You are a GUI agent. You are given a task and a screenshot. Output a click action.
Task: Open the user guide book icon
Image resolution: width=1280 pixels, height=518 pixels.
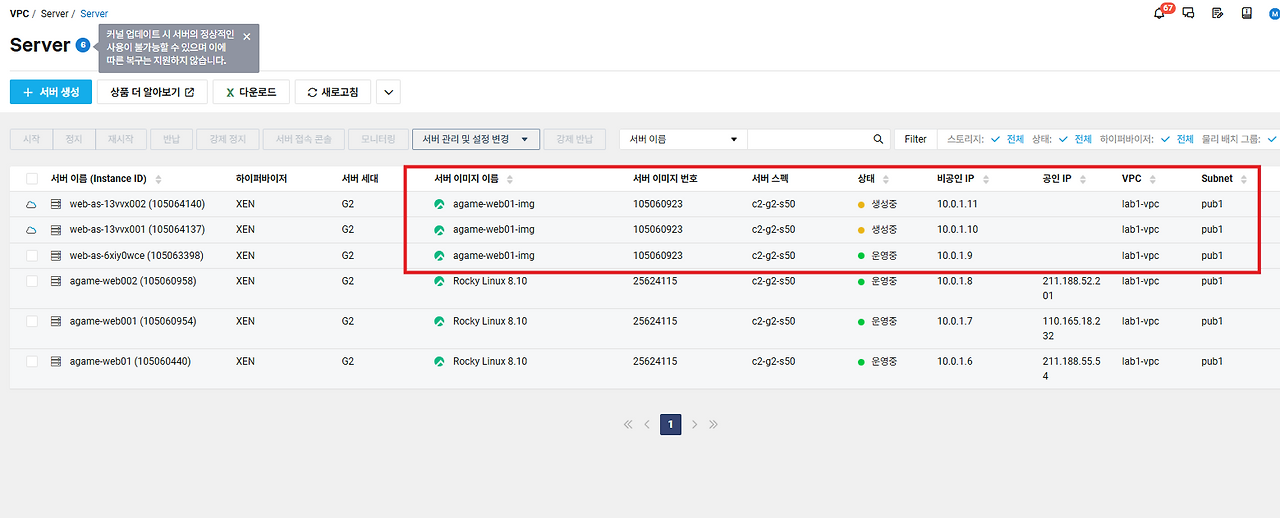click(1246, 13)
